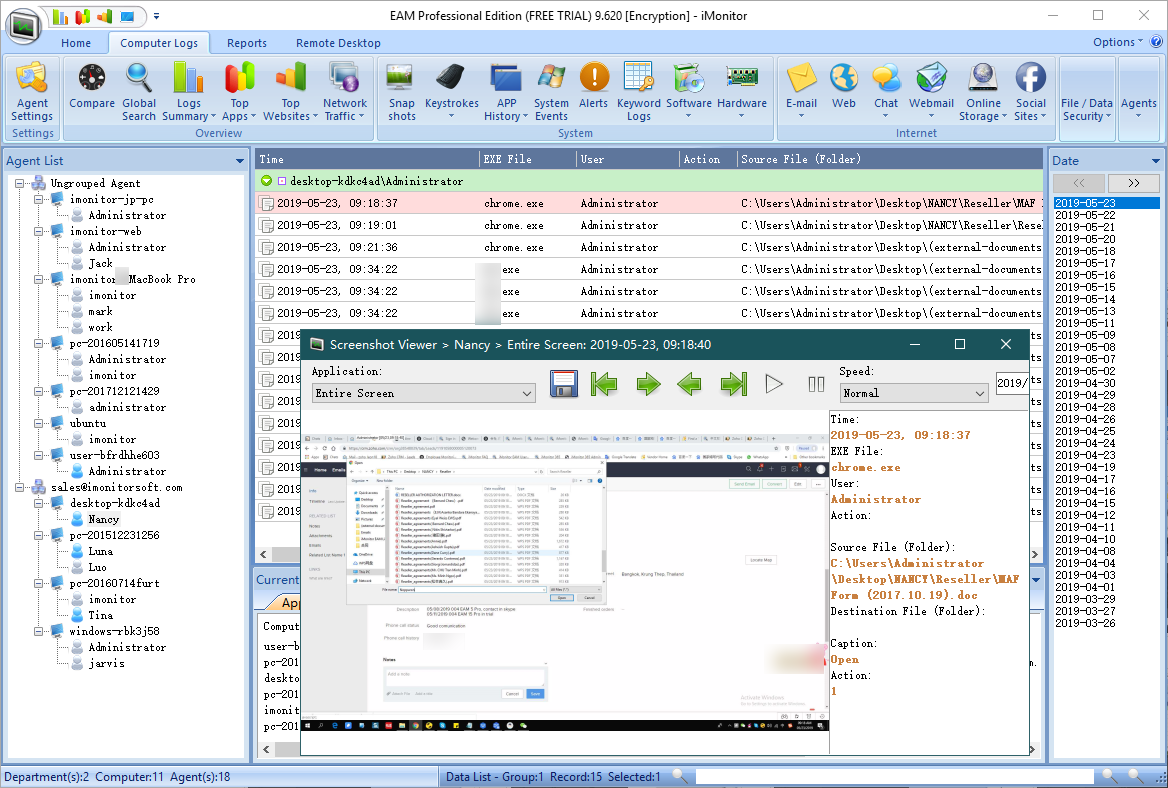Save screenshot using the floppy disk icon
Screen dimensions: 1168x788
point(565,384)
